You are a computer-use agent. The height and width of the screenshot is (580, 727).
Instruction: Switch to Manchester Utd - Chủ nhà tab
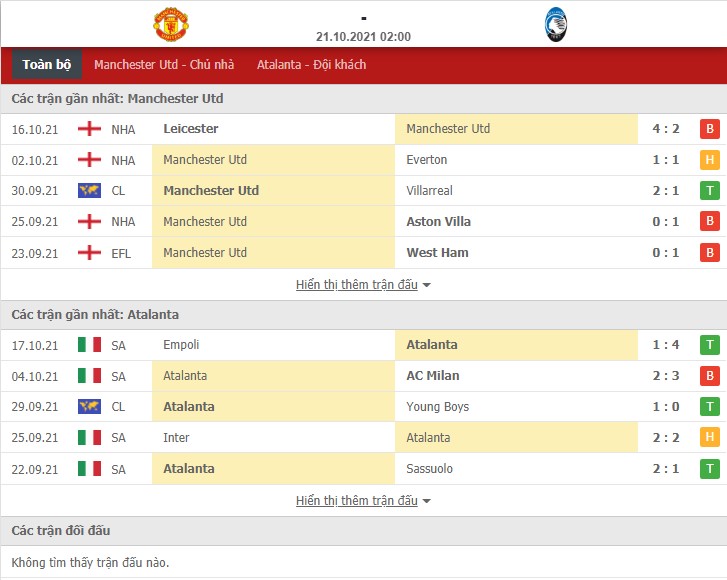tap(164, 64)
